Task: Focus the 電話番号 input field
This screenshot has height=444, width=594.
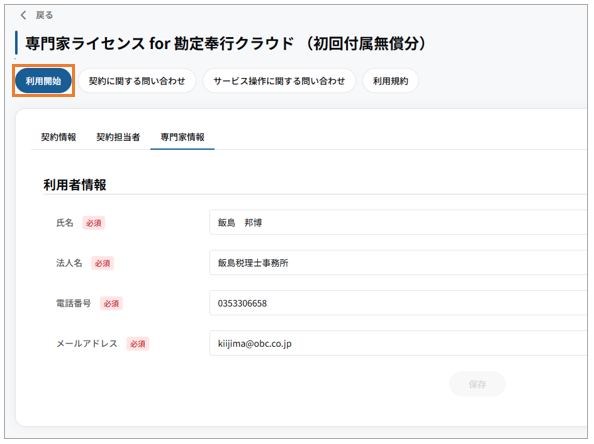Action: (398, 303)
